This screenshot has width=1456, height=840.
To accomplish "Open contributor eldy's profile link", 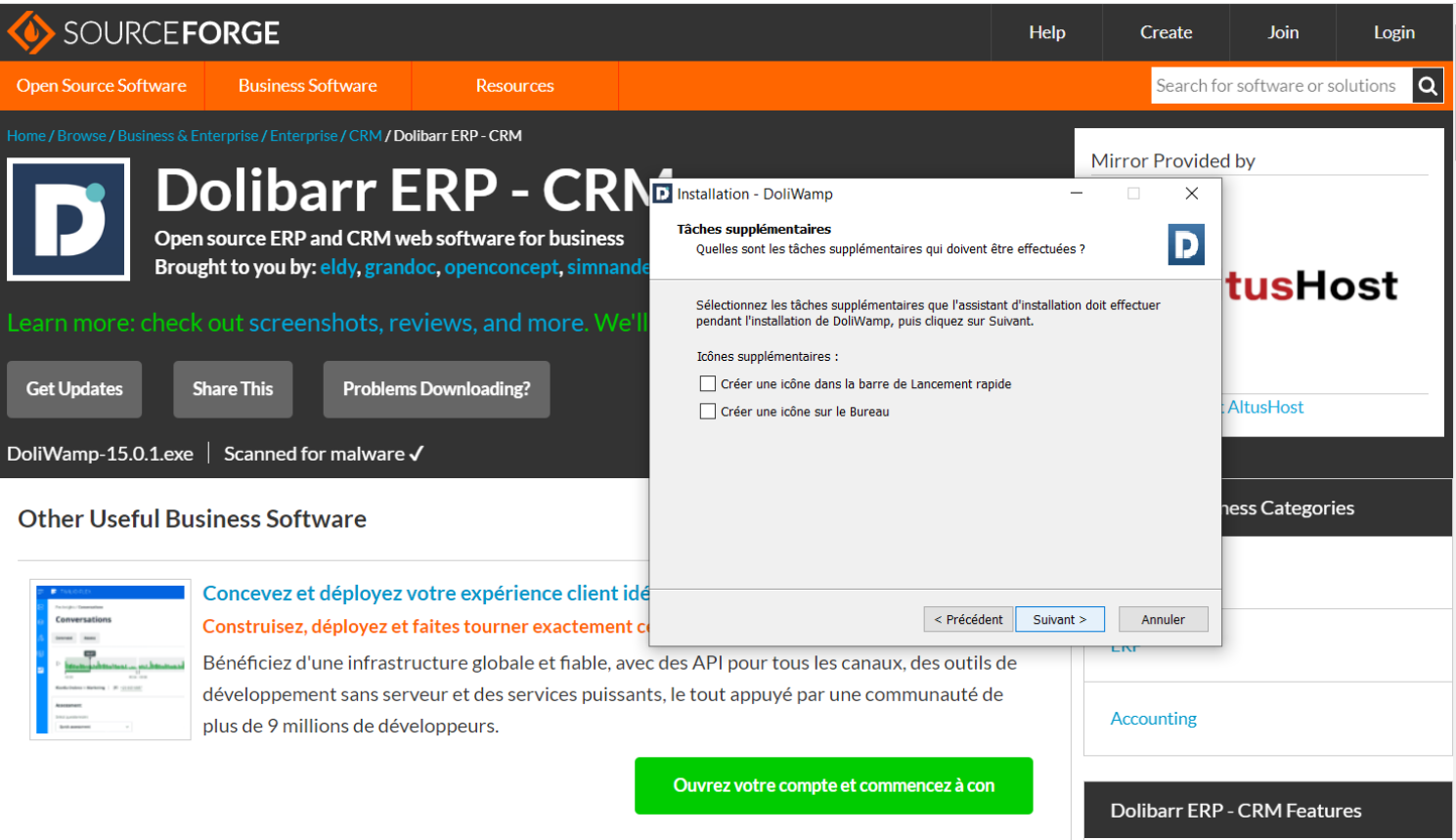I will pos(338,267).
